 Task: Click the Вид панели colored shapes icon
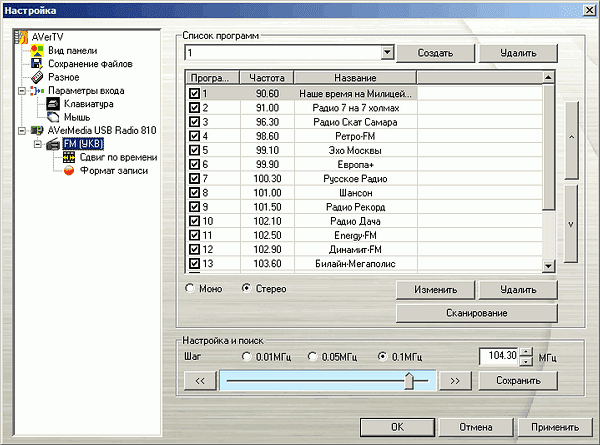(37, 51)
